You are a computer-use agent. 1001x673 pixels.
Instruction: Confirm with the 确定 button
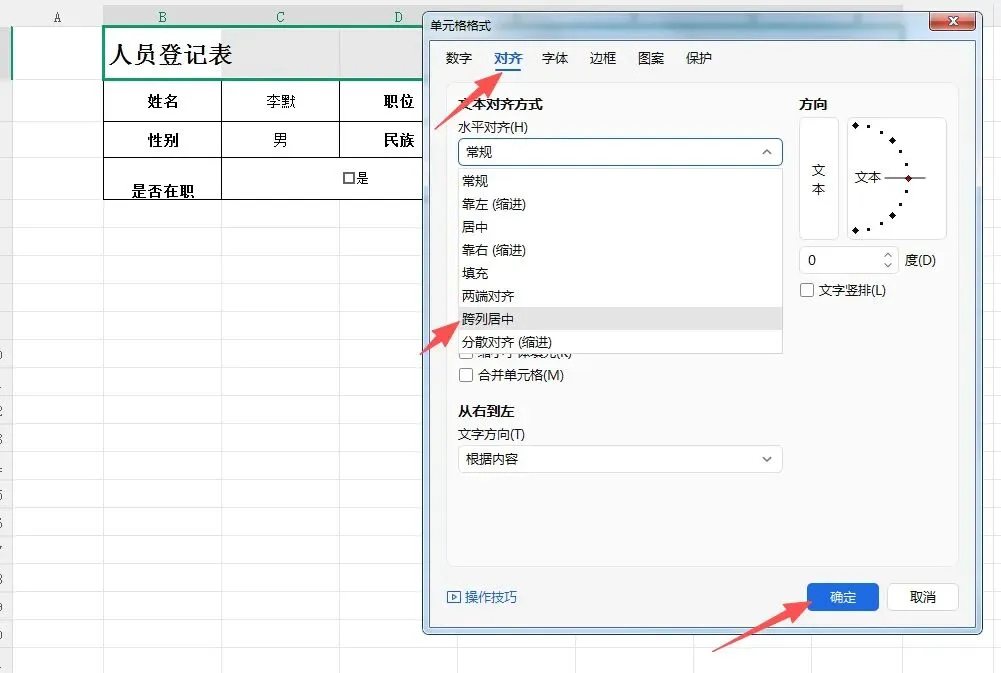[843, 597]
